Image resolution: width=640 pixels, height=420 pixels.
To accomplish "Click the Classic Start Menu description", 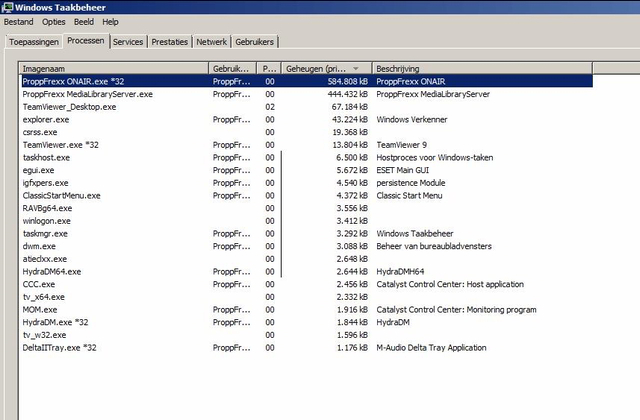I will (409, 196).
